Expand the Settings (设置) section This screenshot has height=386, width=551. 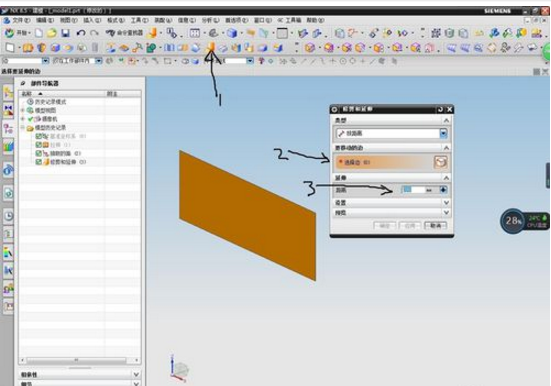(x=446, y=202)
